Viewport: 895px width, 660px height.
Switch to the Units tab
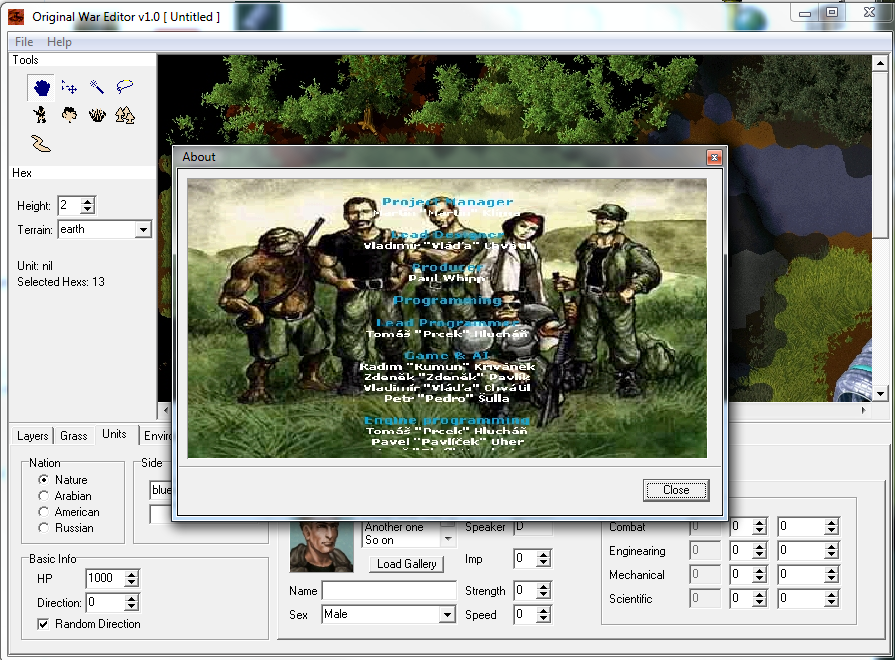[x=114, y=434]
